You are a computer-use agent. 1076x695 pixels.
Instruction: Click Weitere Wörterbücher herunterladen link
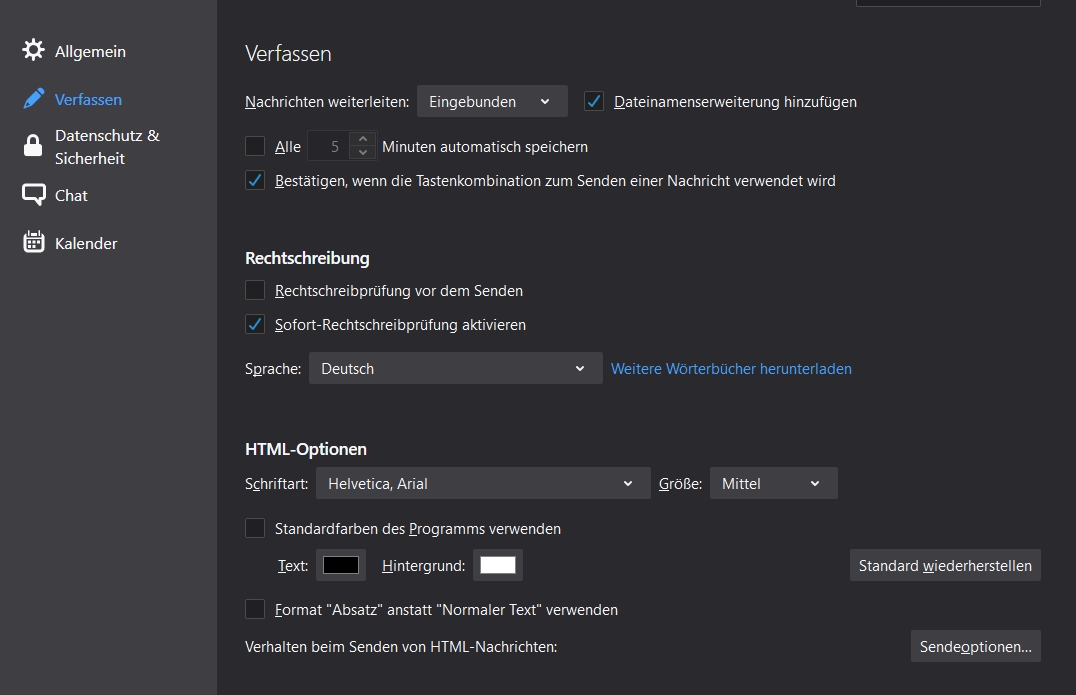click(731, 368)
